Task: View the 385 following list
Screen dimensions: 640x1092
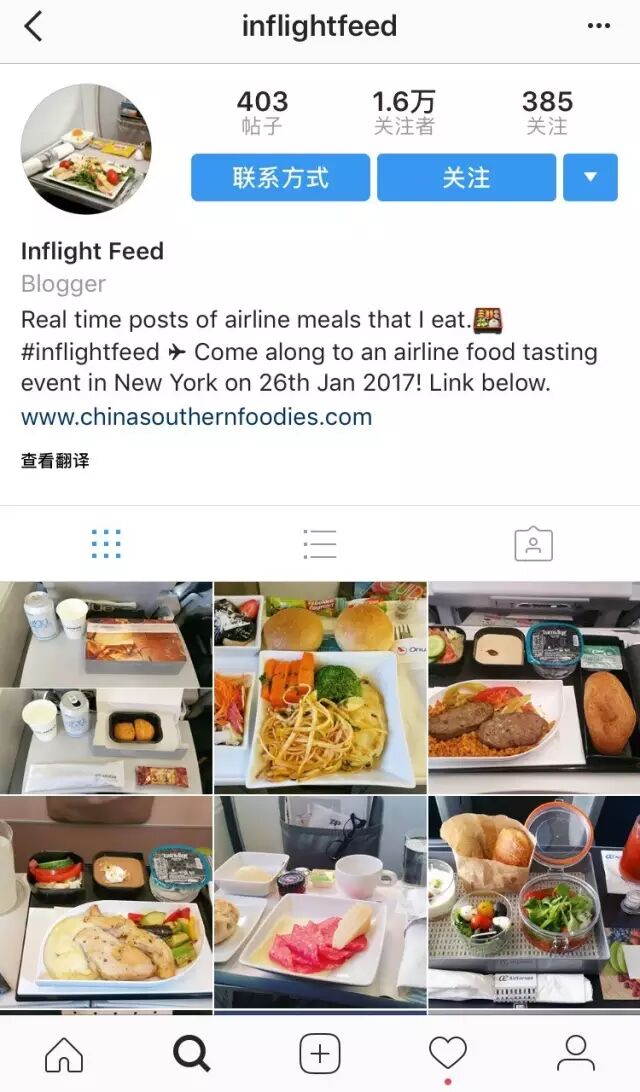Action: click(547, 112)
